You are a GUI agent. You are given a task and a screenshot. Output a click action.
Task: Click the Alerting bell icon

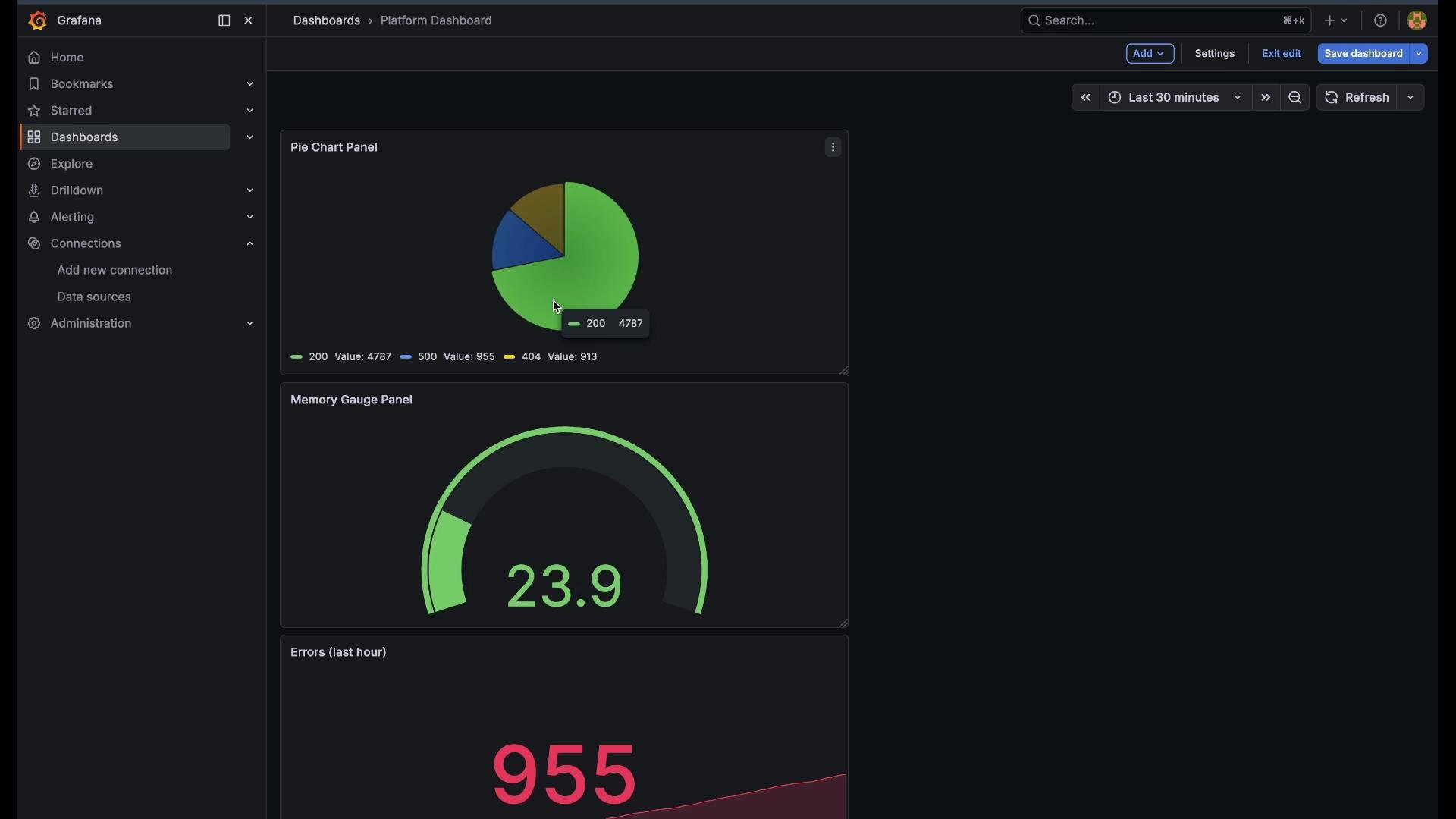pyautogui.click(x=34, y=217)
